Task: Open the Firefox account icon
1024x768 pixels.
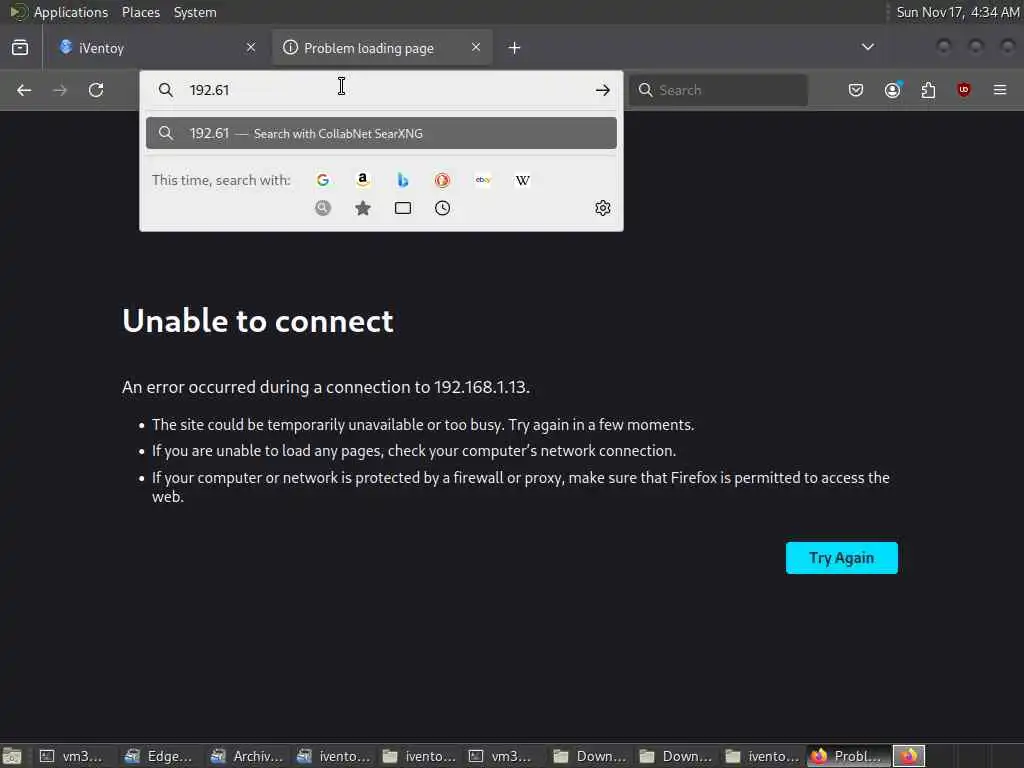Action: tap(892, 90)
